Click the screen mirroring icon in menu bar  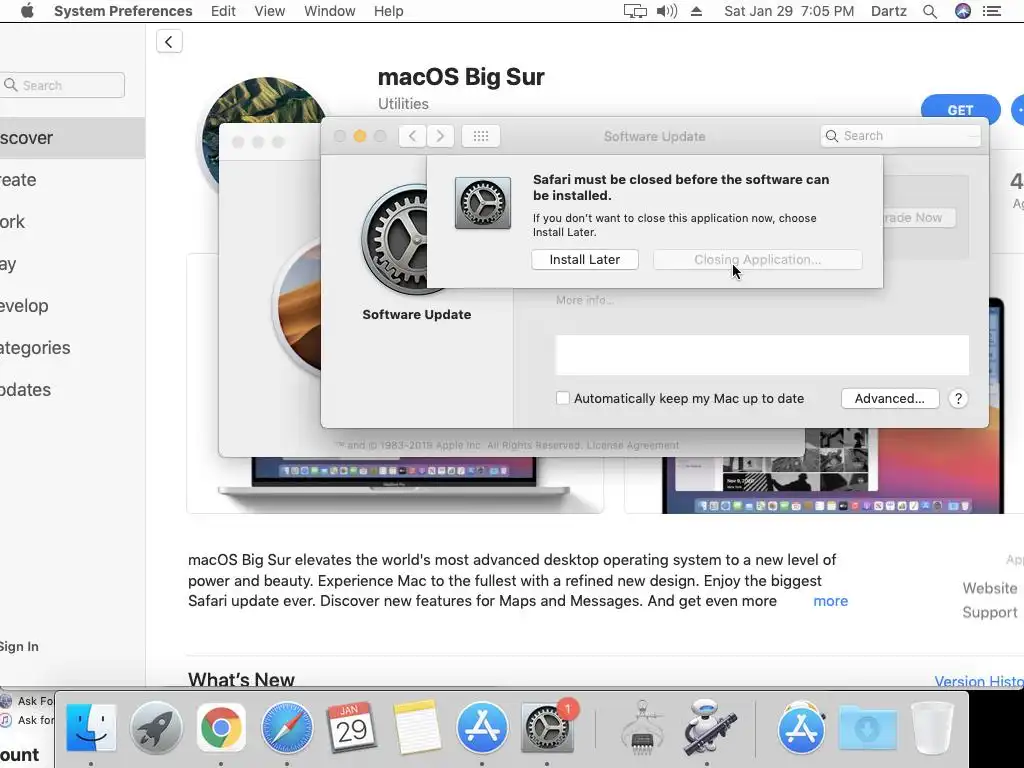coord(635,11)
